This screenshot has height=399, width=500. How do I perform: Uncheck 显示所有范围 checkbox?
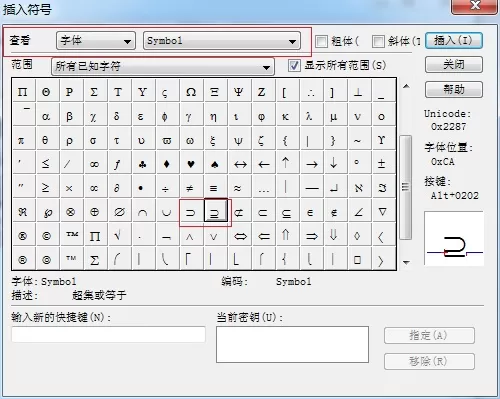click(294, 65)
